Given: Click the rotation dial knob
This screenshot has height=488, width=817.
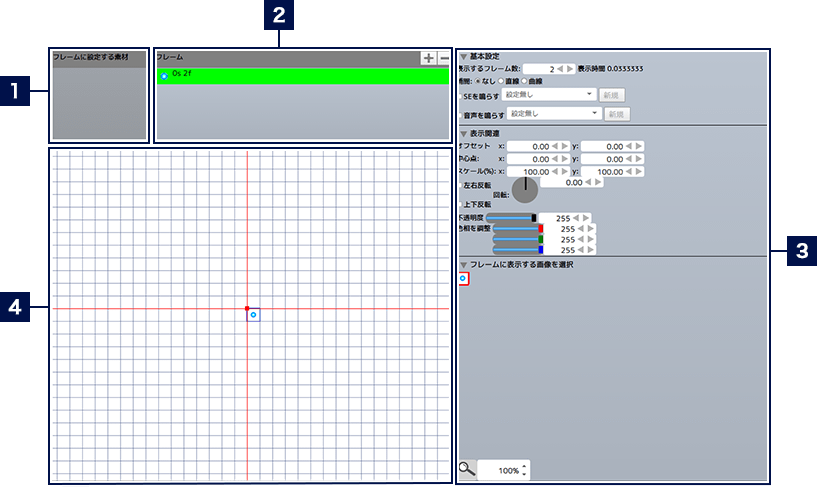Looking at the screenshot, I should (x=524, y=190).
